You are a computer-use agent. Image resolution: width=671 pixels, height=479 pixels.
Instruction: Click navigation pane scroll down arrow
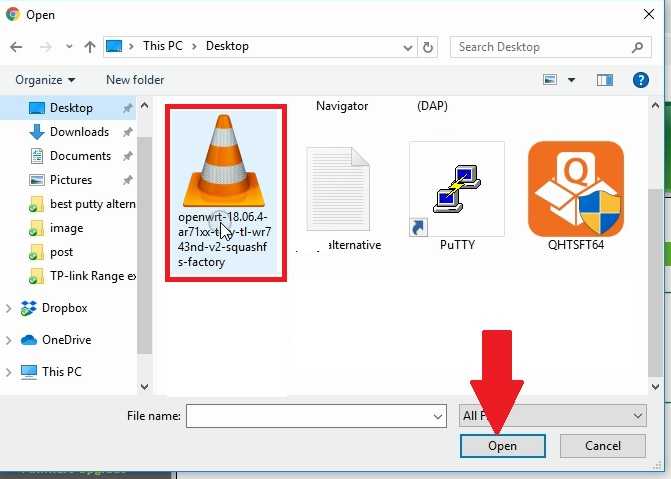pyautogui.click(x=145, y=387)
